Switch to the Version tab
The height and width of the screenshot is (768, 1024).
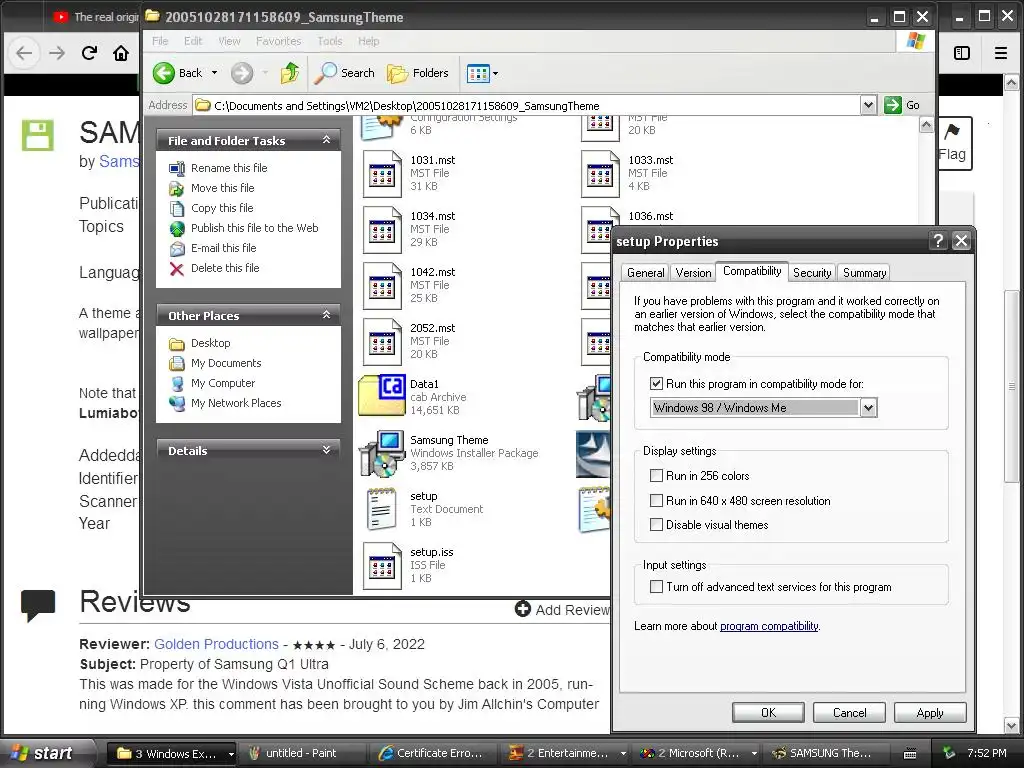coord(693,273)
